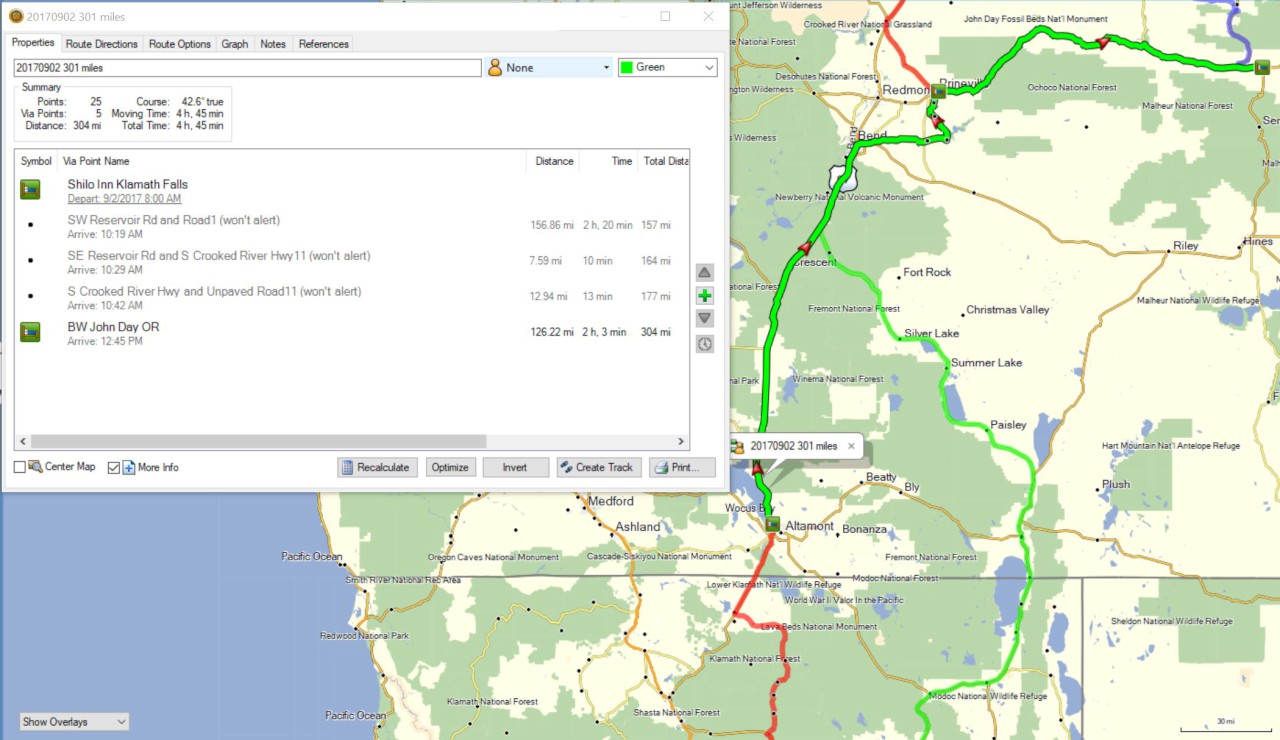Move selected via point up with arrow icon
The height and width of the screenshot is (740, 1280).
pyautogui.click(x=705, y=272)
